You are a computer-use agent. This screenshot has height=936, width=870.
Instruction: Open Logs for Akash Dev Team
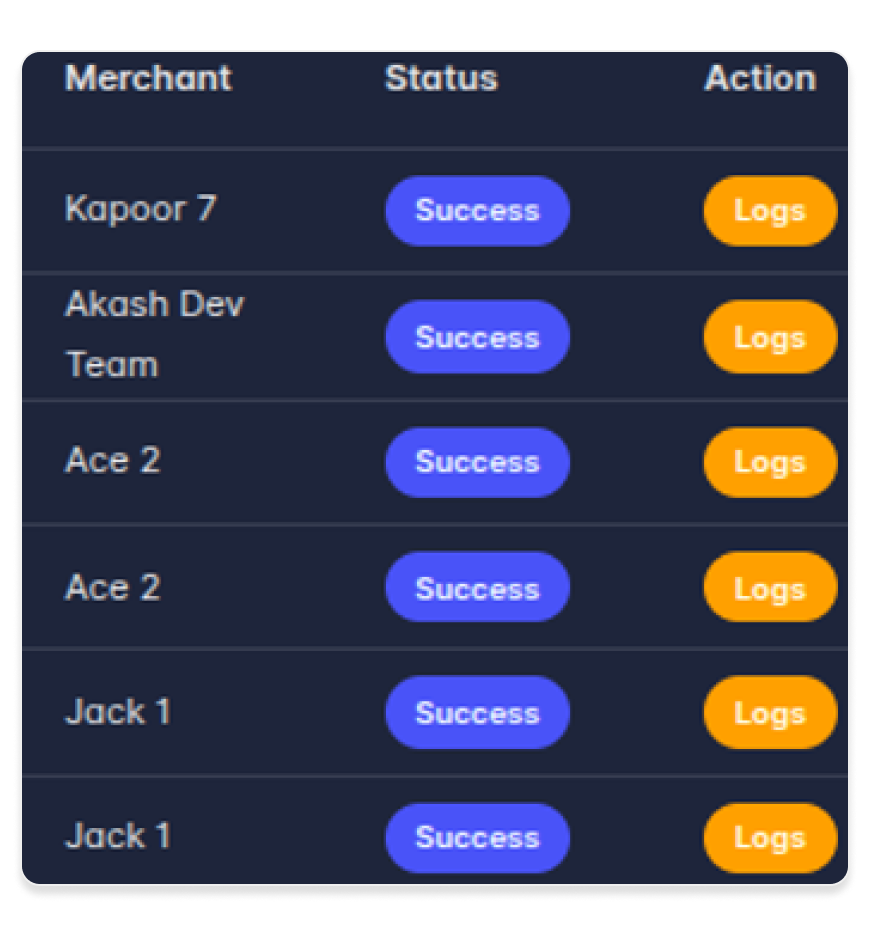(x=769, y=337)
